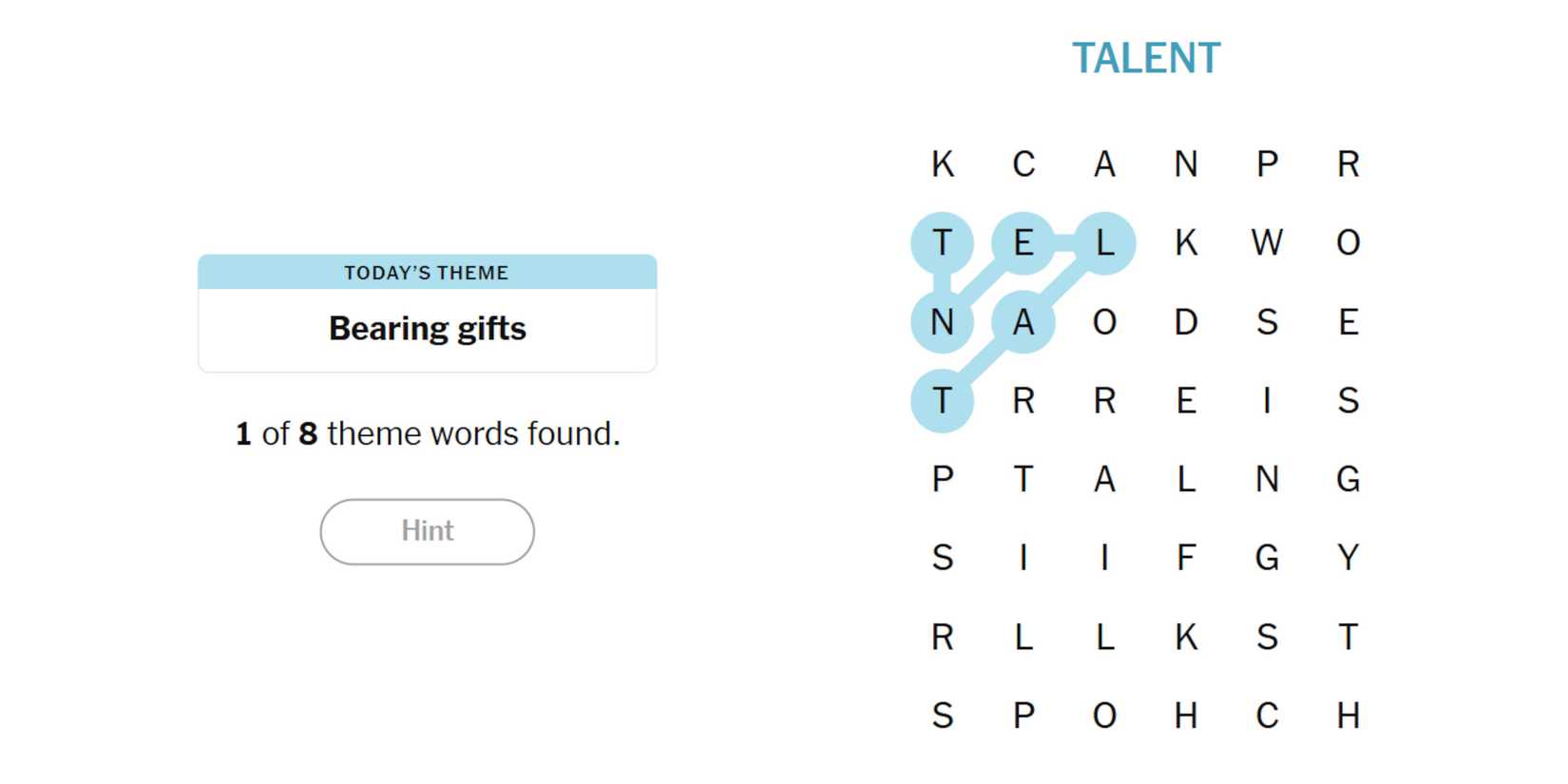The height and width of the screenshot is (784, 1568).
Task: Click the Today's Theme header
Action: [427, 273]
